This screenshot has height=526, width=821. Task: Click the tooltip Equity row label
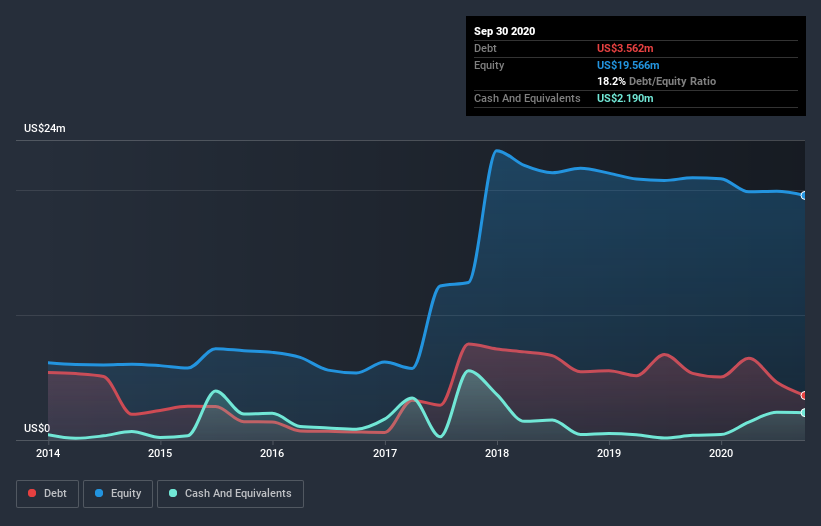tap(489, 65)
